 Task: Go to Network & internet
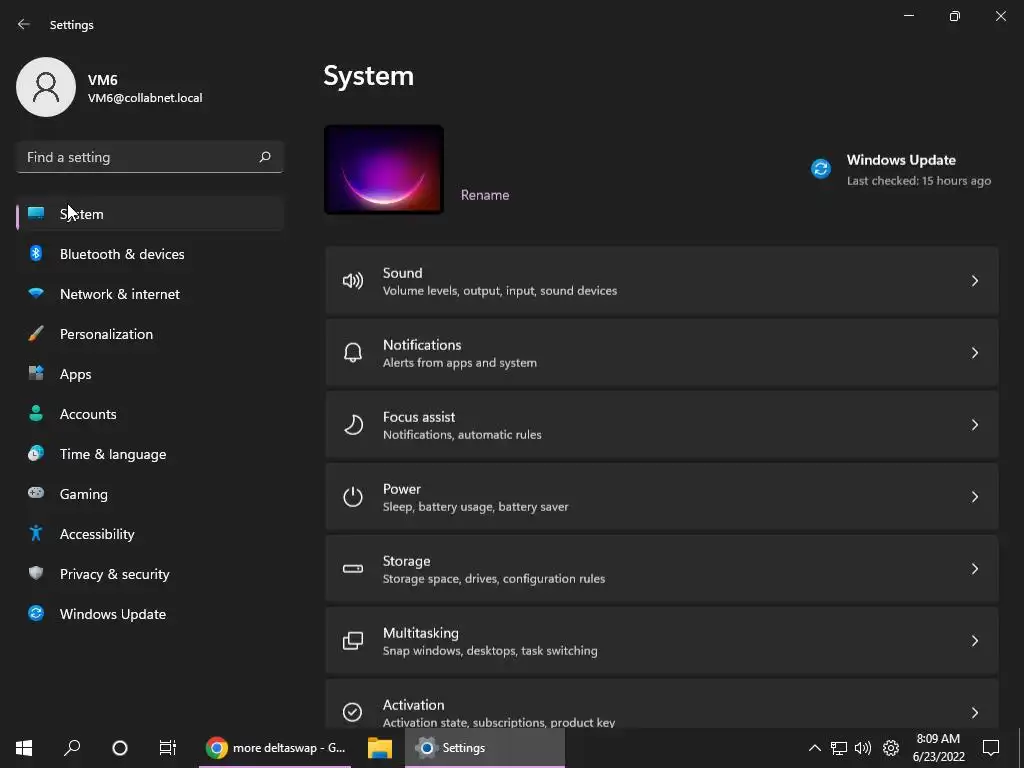point(150,294)
